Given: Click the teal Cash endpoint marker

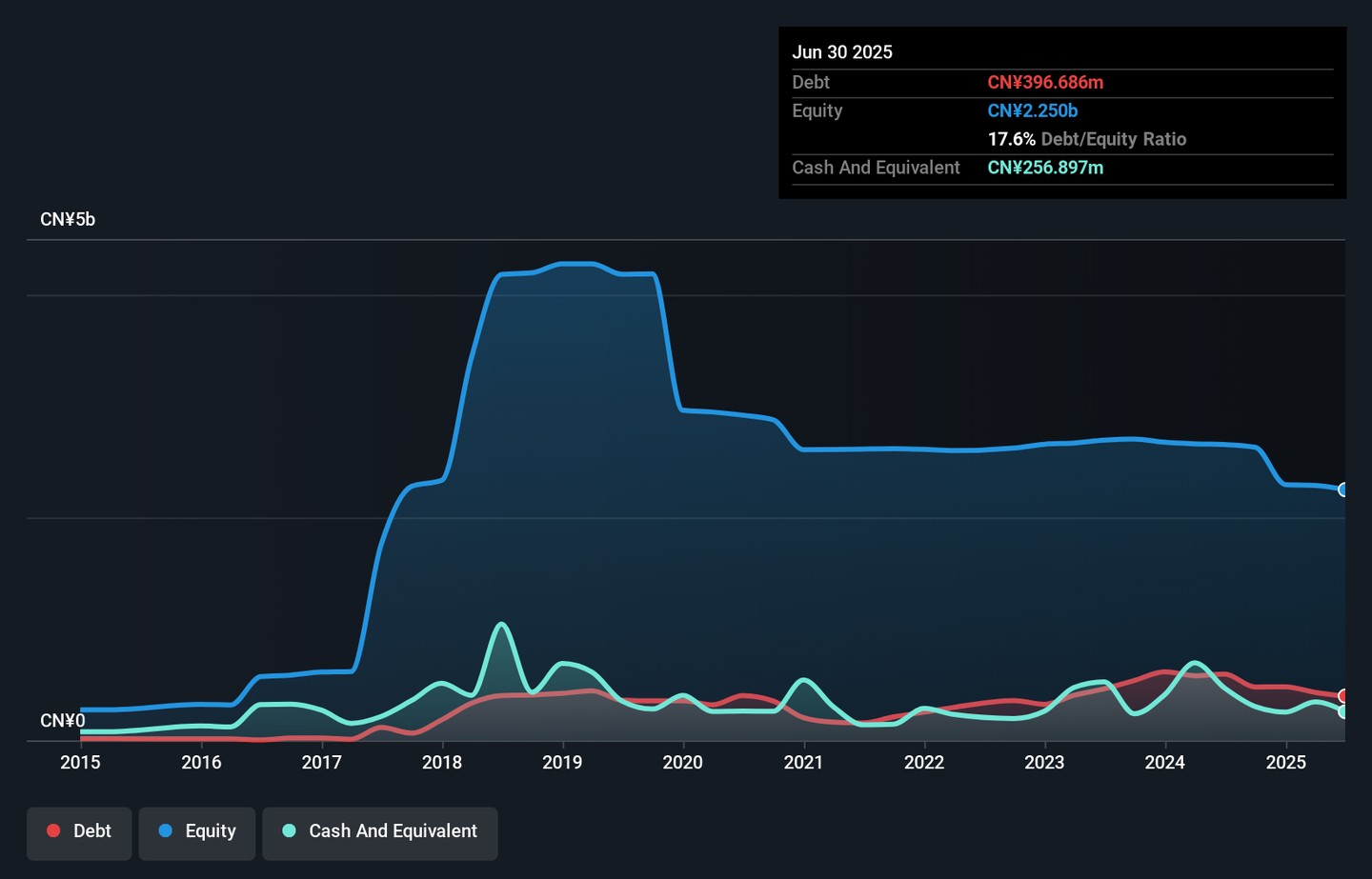Looking at the screenshot, I should (1343, 711).
